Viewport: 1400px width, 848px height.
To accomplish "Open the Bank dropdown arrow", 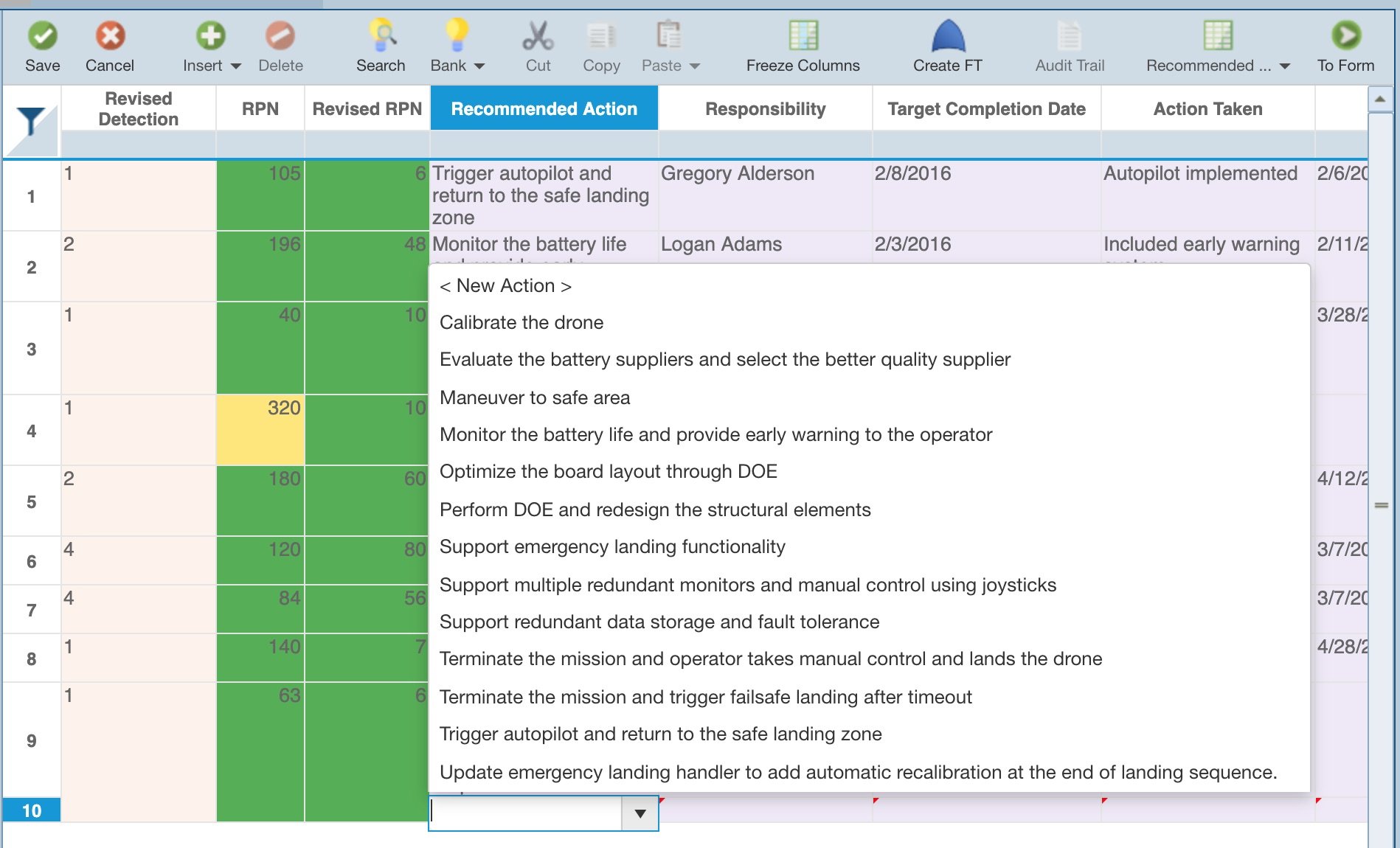I will tap(479, 66).
